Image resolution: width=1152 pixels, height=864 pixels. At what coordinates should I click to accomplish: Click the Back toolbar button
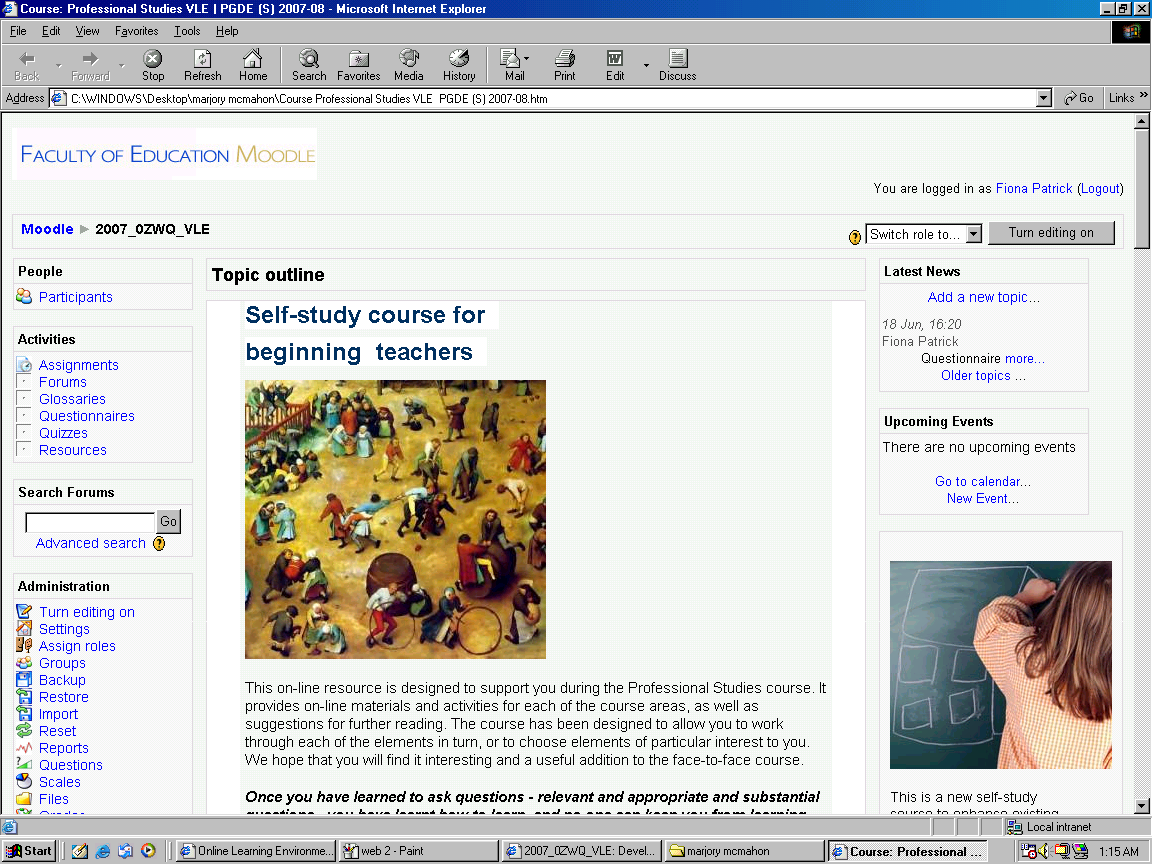click(x=27, y=65)
